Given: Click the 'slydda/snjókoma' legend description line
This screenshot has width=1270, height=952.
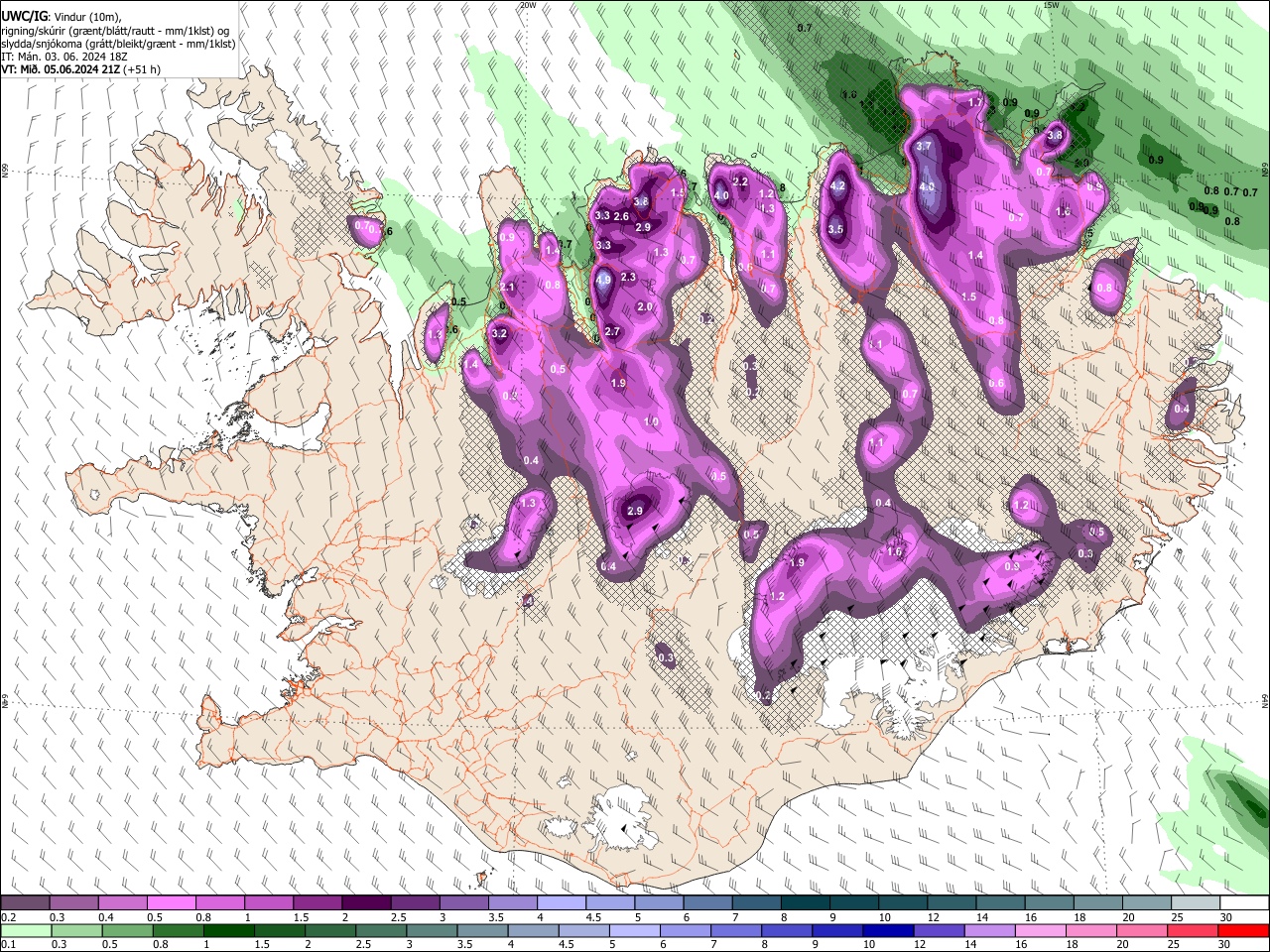Looking at the screenshot, I should pyautogui.click(x=118, y=44).
